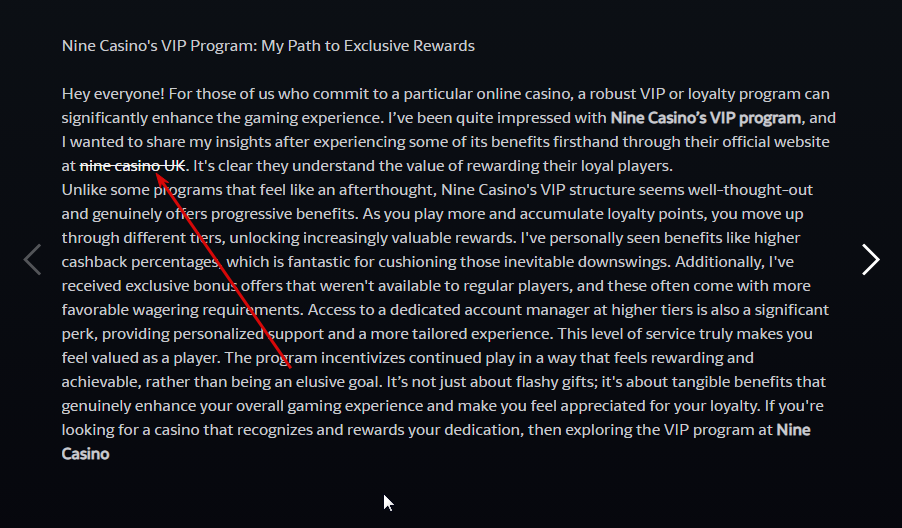Click the tail end of the red arrow
Image resolution: width=902 pixels, height=528 pixels.
point(290,366)
